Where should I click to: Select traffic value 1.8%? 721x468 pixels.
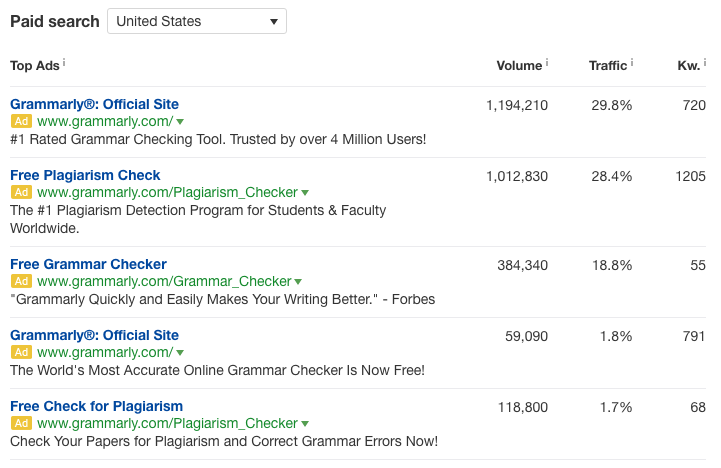pos(616,336)
